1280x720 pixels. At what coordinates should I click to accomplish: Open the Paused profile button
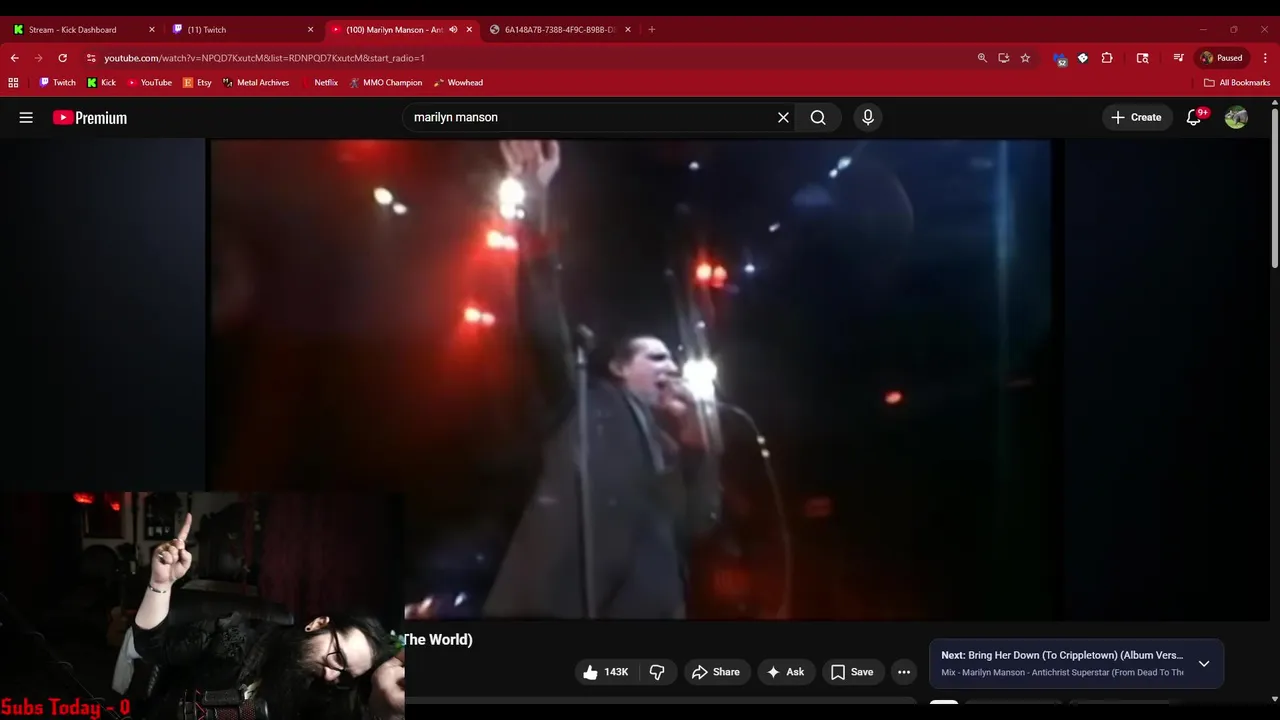(1222, 58)
